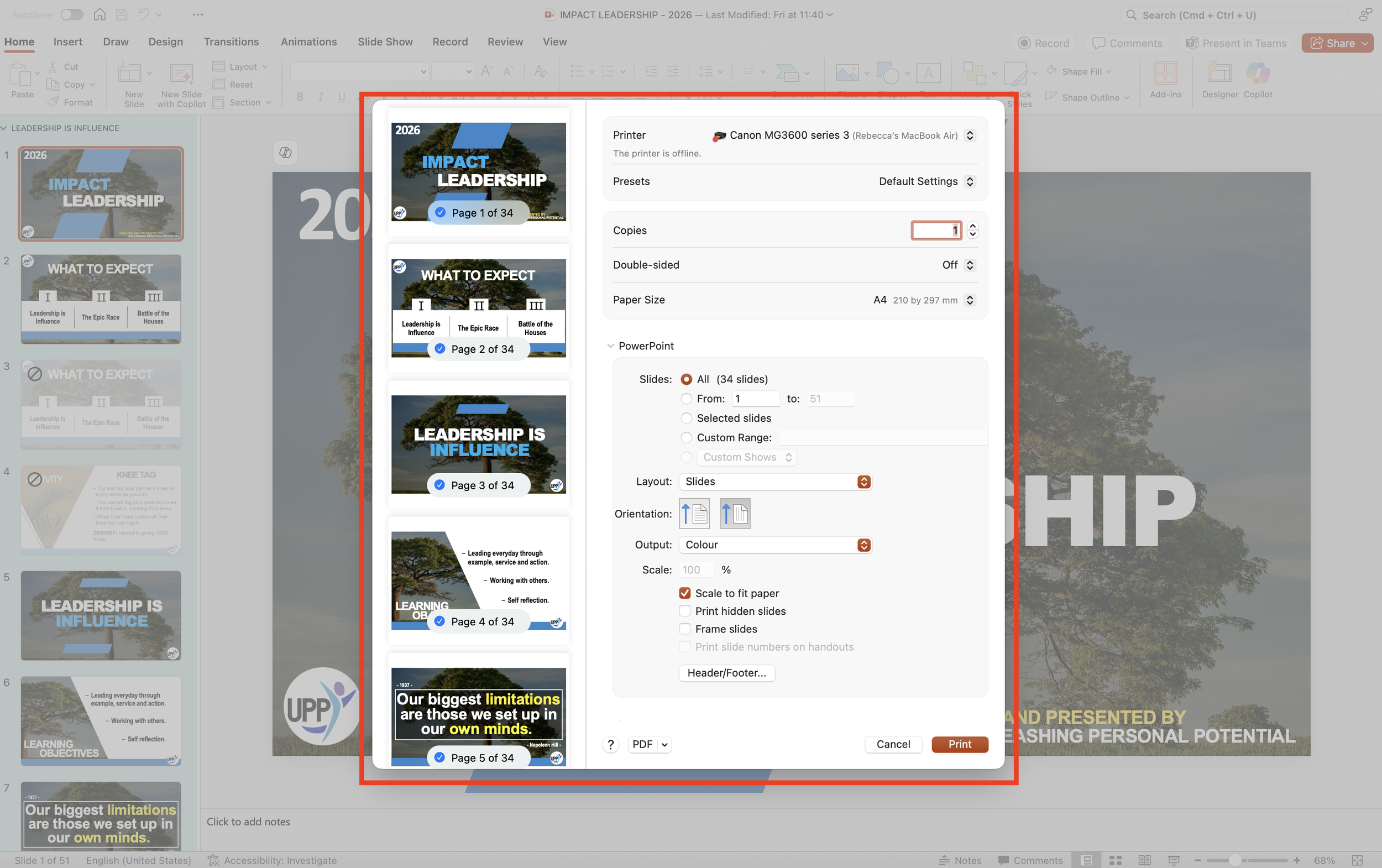Select landscape orientation icon
Viewport: 1382px width, 868px height.
(735, 513)
